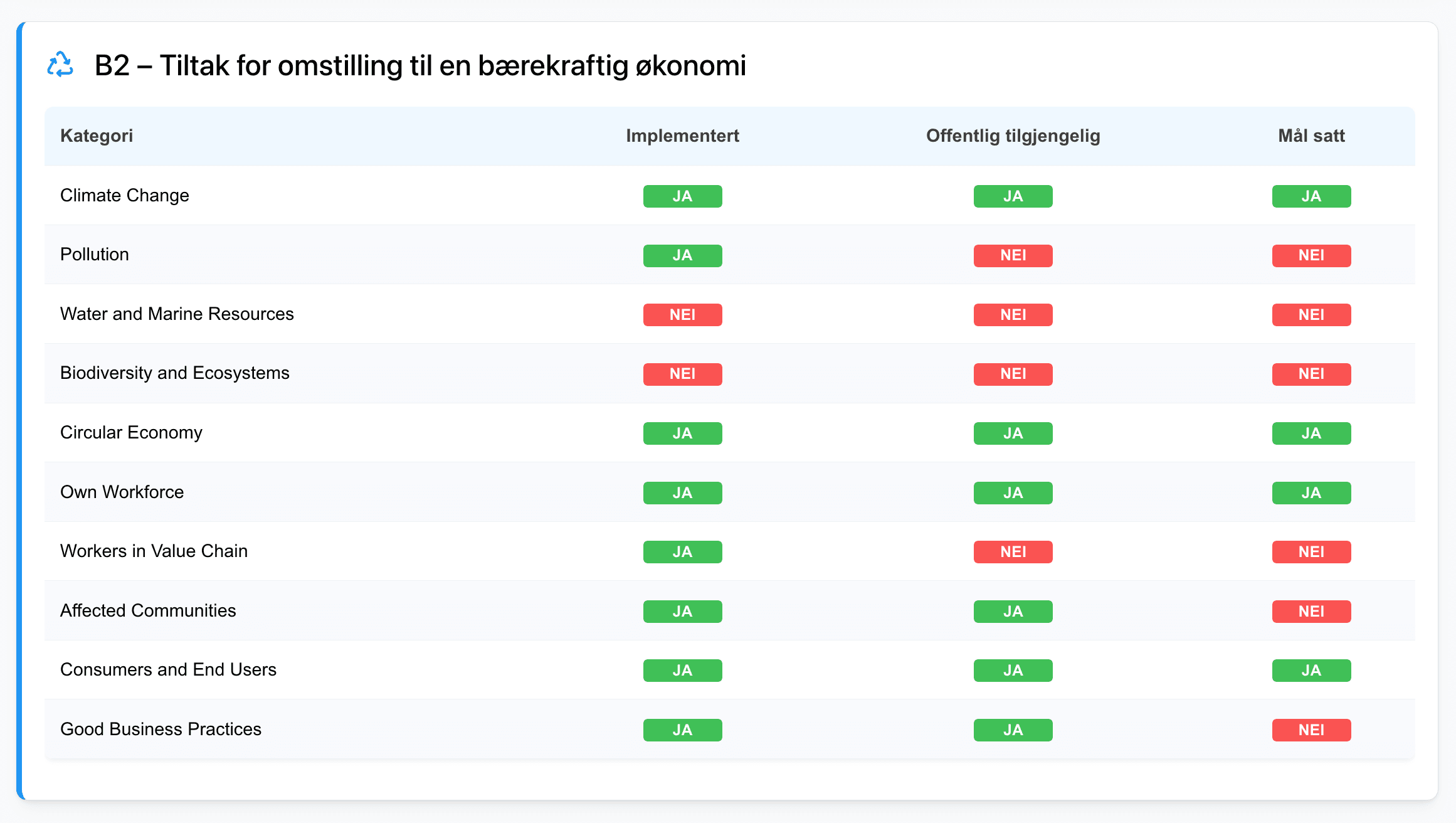Toggle the NEI badge for Pollution under Offentlig tilgjengelig
Screen dimensions: 1456x823
(x=1013, y=255)
